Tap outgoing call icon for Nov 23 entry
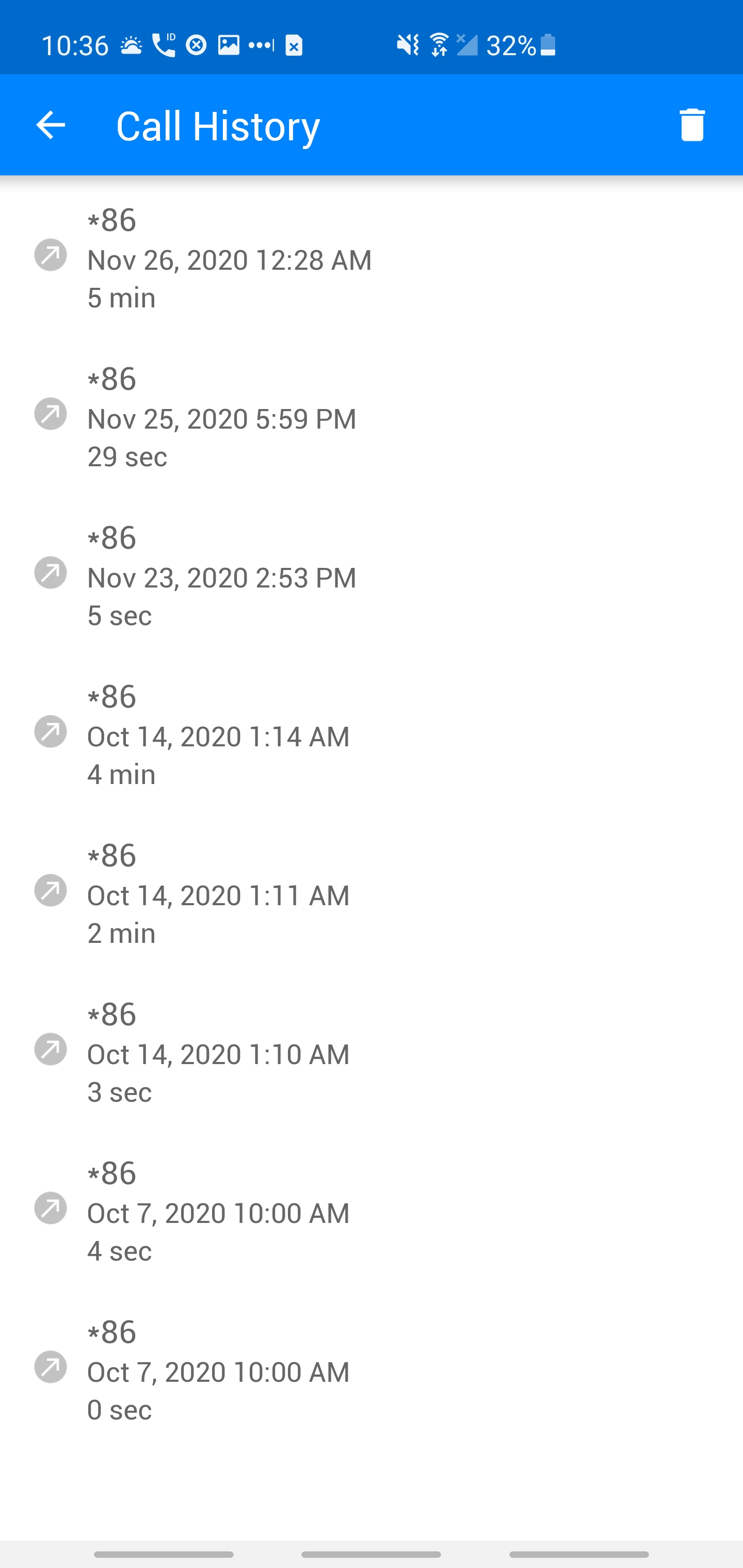Image resolution: width=743 pixels, height=1568 pixels. [x=51, y=573]
